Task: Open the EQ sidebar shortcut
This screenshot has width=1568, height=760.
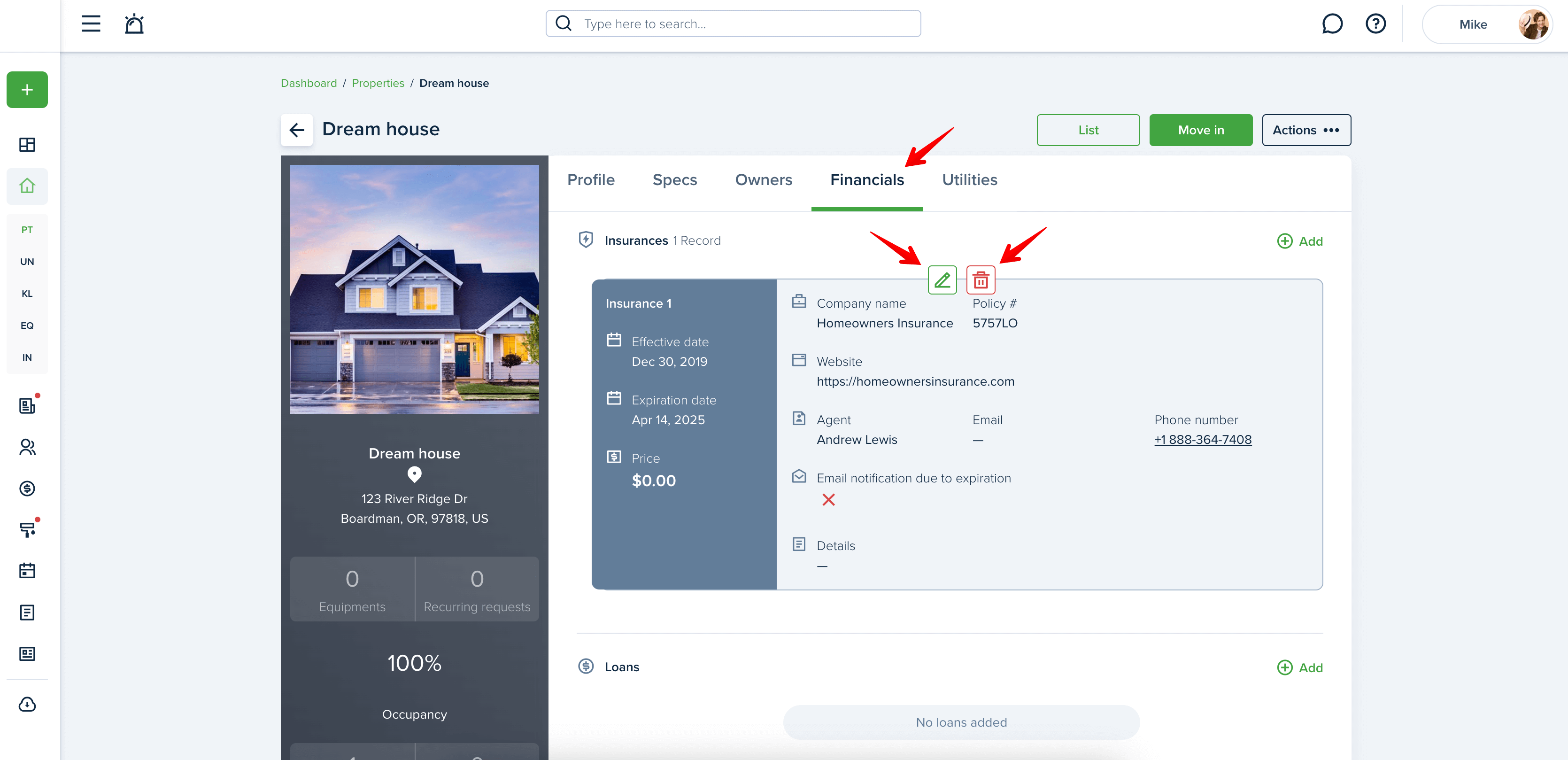Action: click(27, 325)
